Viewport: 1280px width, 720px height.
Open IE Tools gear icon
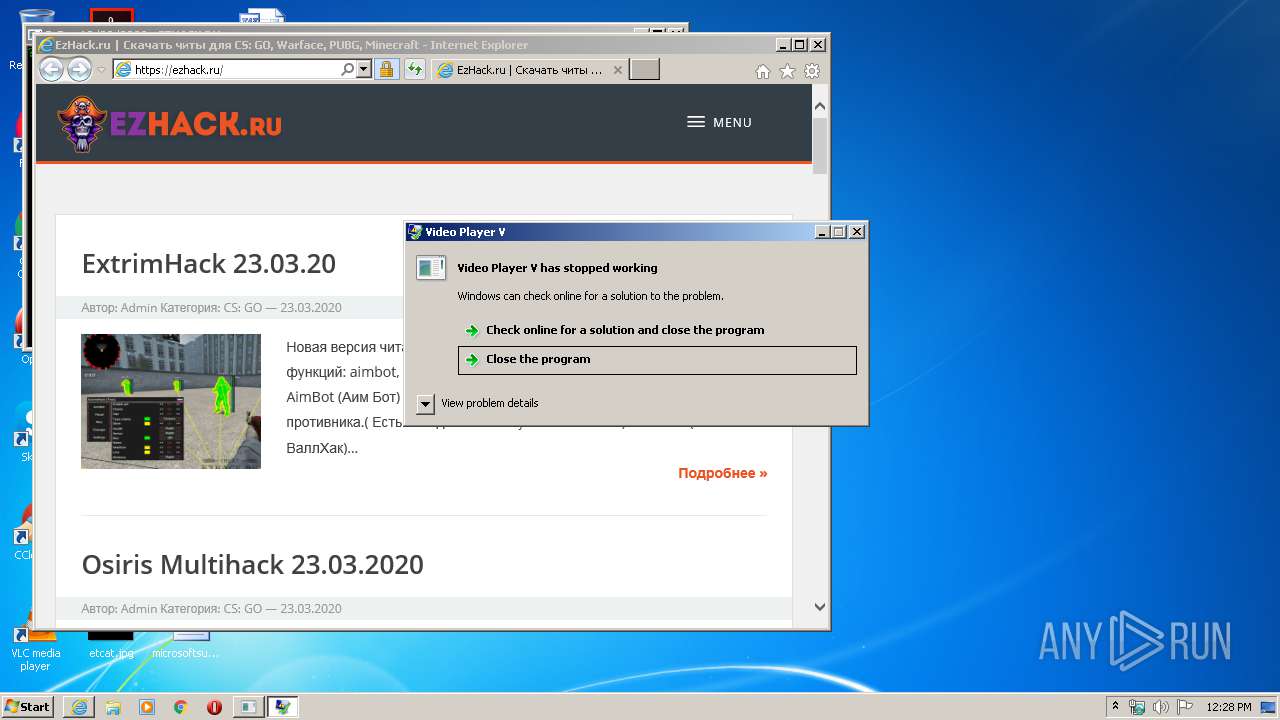[x=812, y=71]
